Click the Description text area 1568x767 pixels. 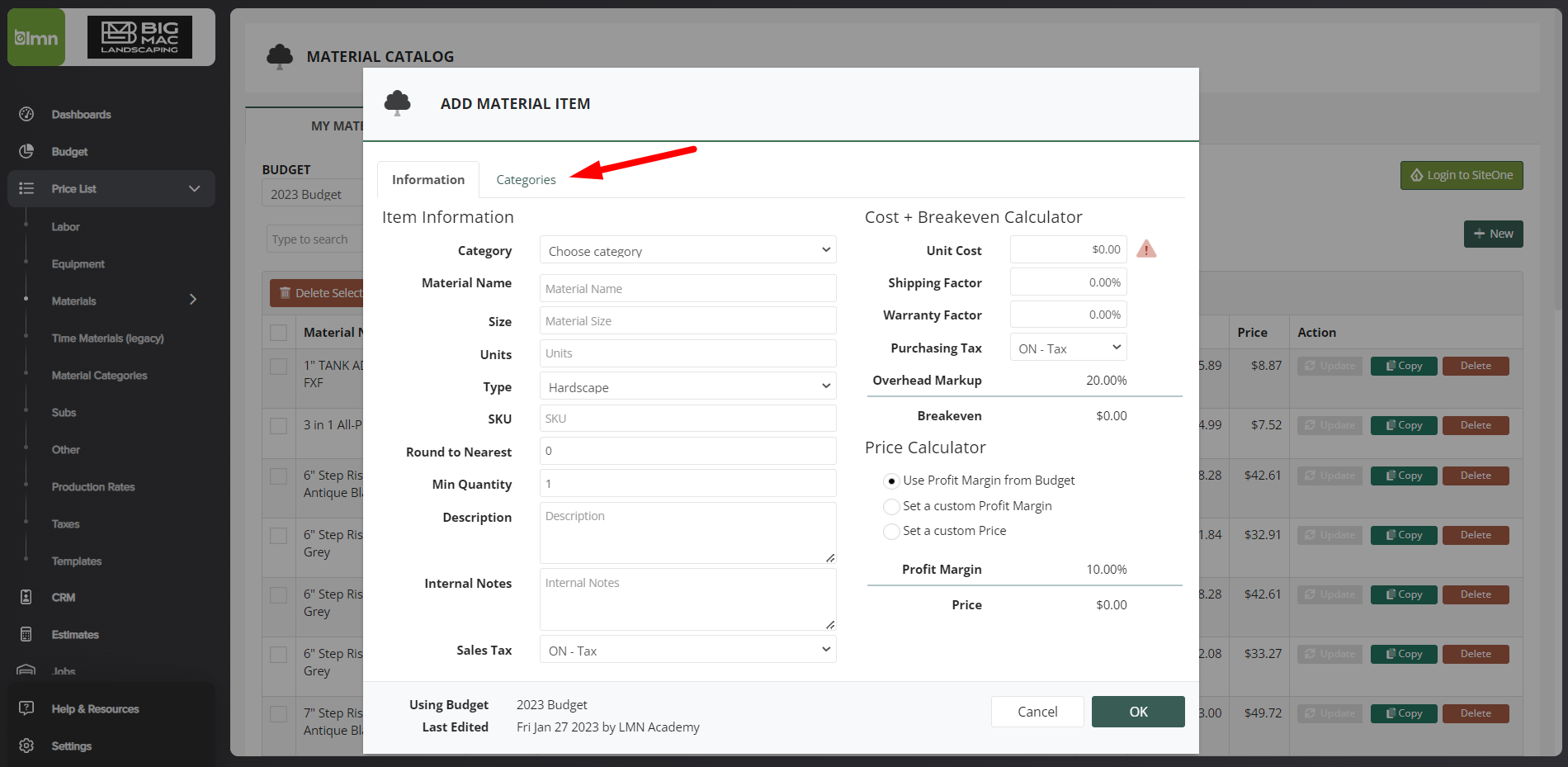point(687,533)
